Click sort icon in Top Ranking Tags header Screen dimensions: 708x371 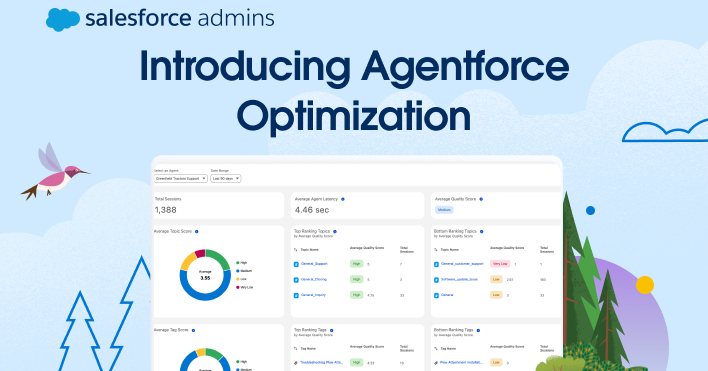pos(296,349)
